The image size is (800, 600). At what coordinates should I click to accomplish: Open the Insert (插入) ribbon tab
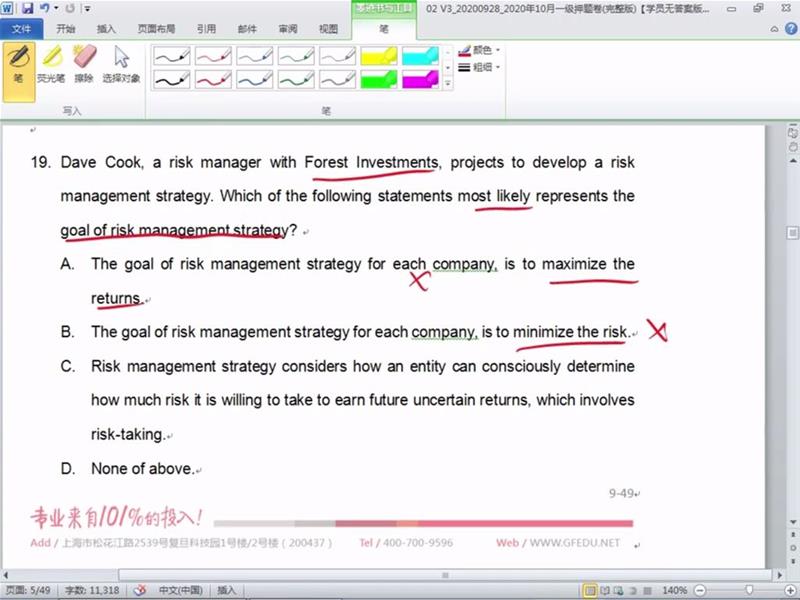coord(106,29)
